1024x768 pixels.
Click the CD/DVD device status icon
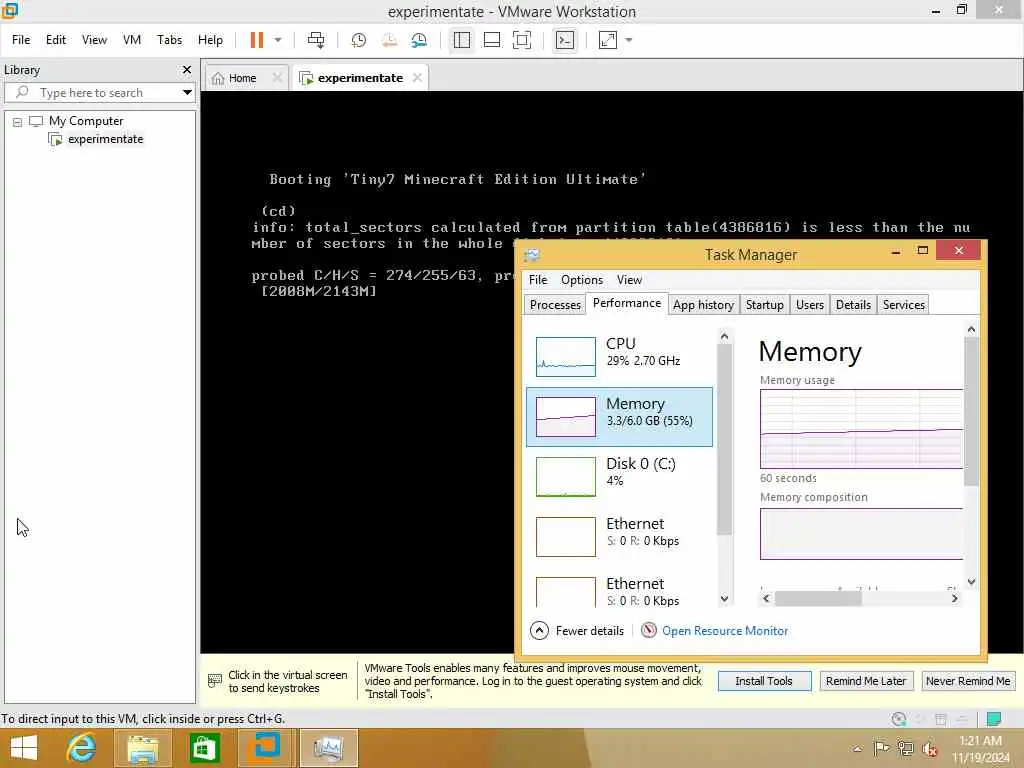click(899, 719)
